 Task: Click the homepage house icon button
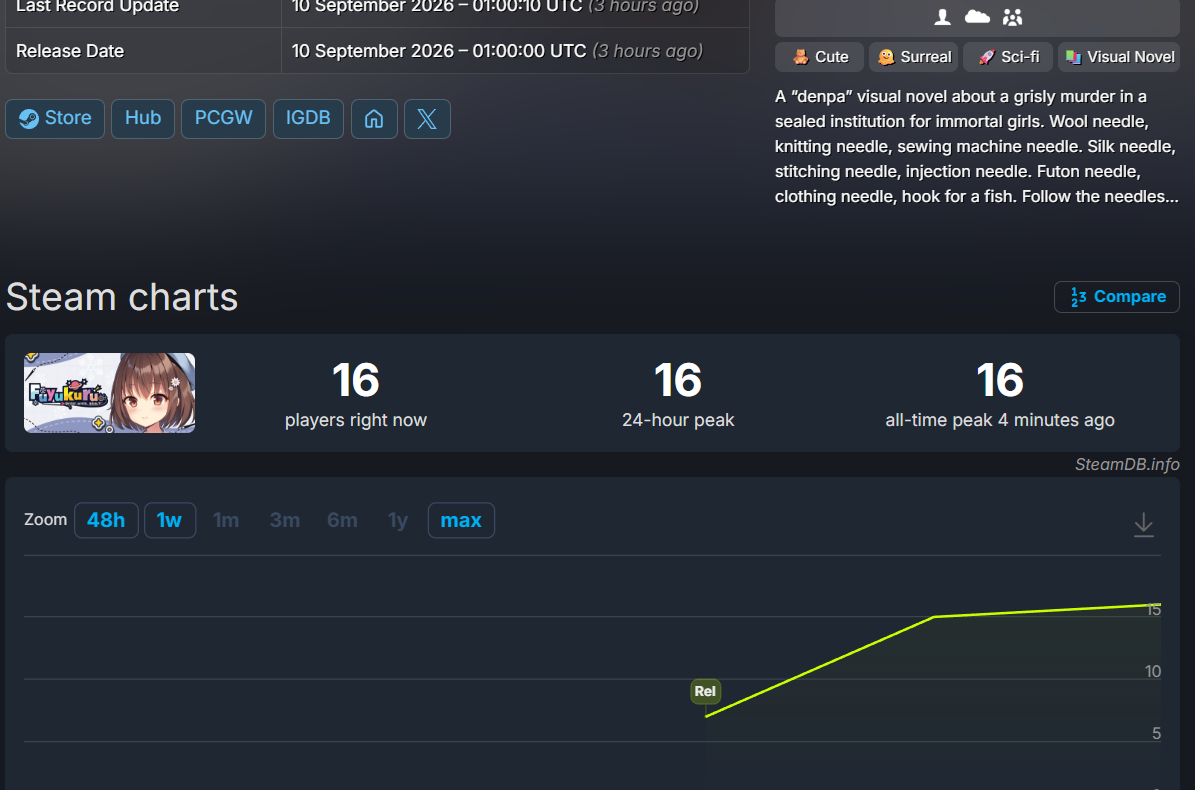click(x=374, y=119)
